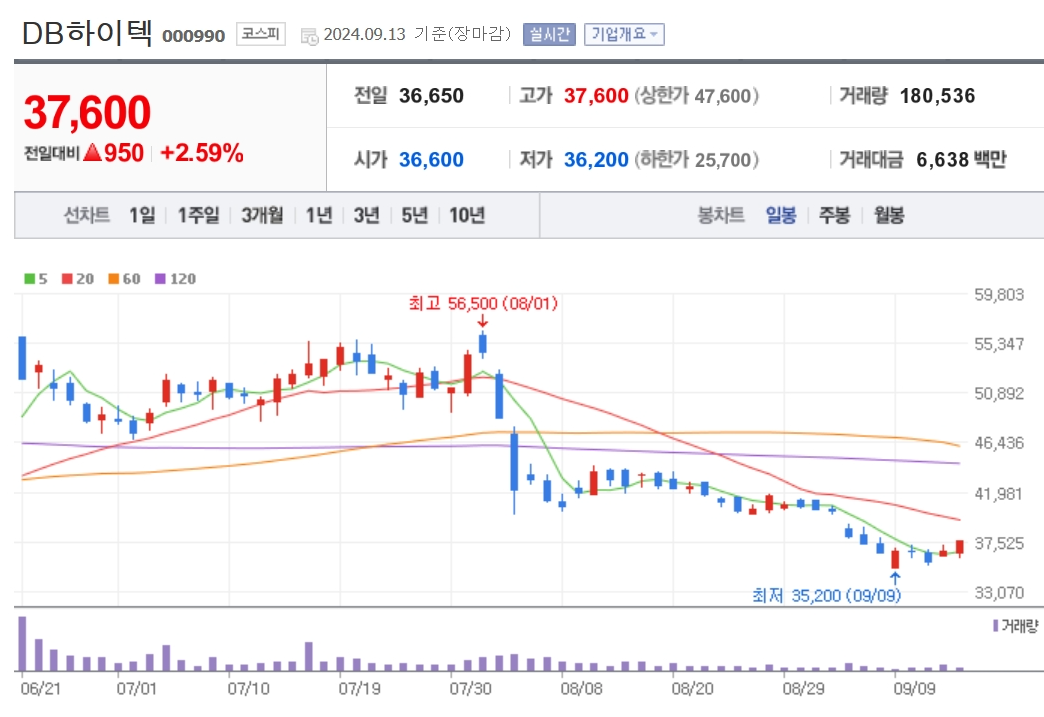
Task: Click the orange 60-day moving average swatch
Action: 114,279
